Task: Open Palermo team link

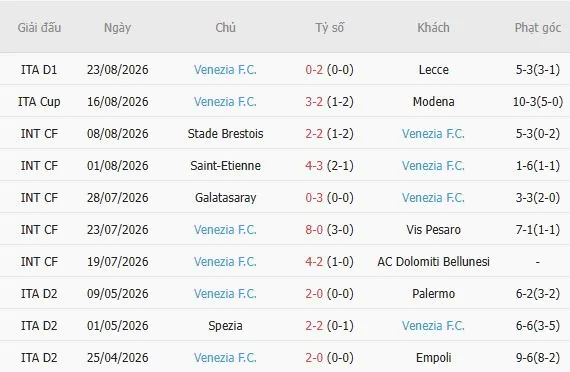Action: (x=433, y=293)
